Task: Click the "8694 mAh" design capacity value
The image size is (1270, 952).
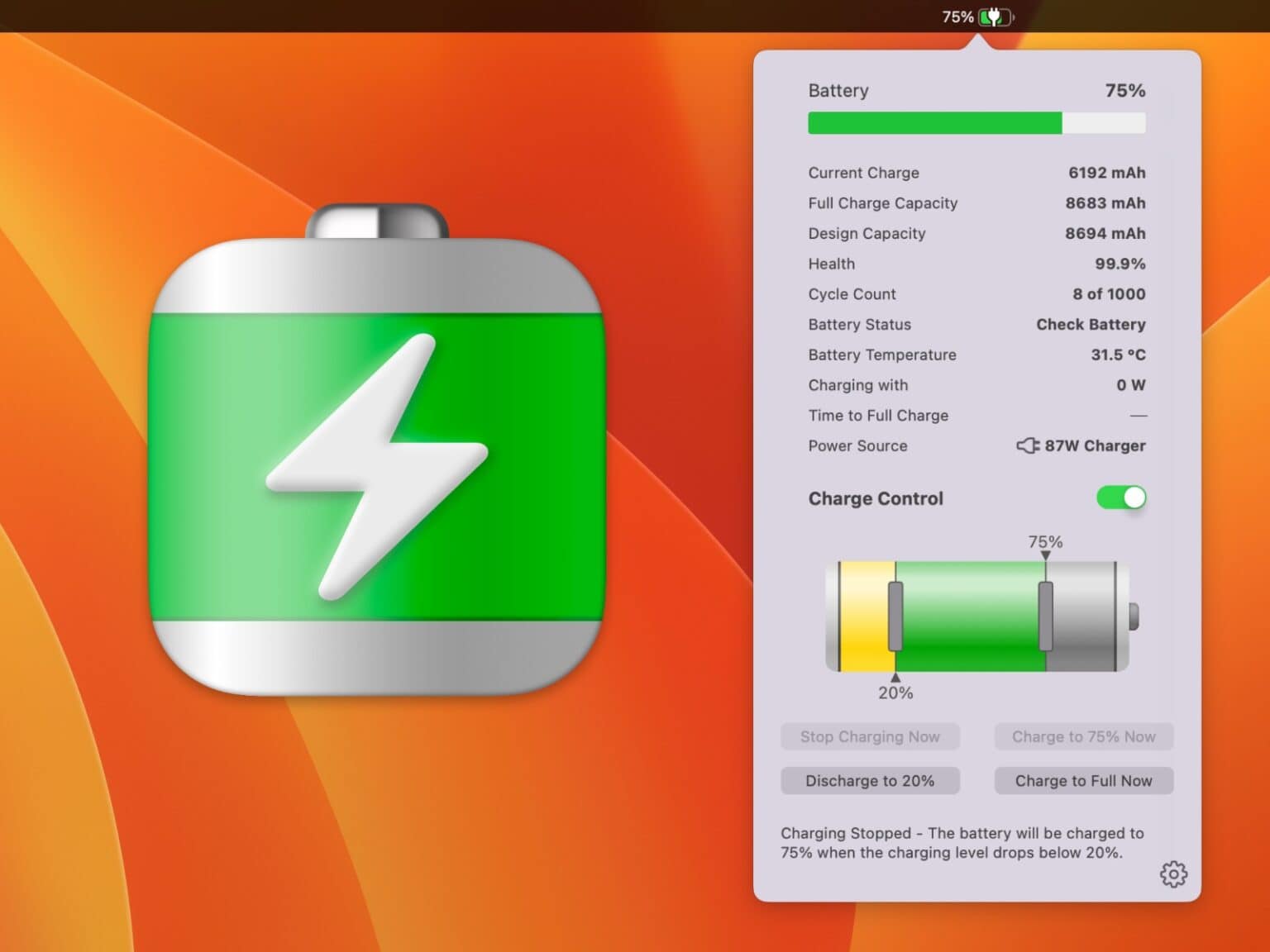Action: (x=1105, y=233)
